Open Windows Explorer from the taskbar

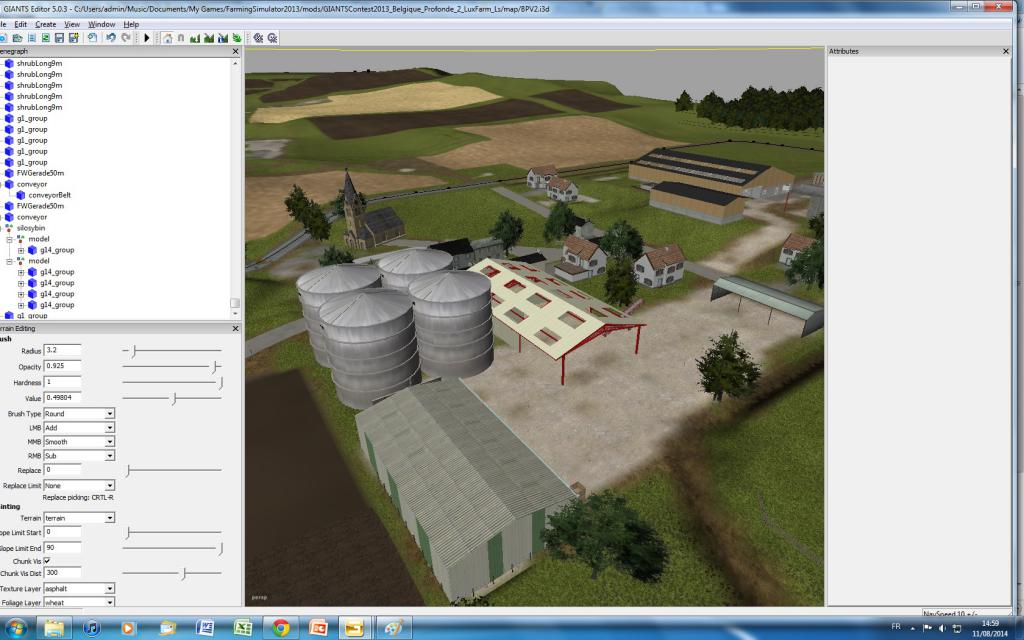(x=54, y=628)
